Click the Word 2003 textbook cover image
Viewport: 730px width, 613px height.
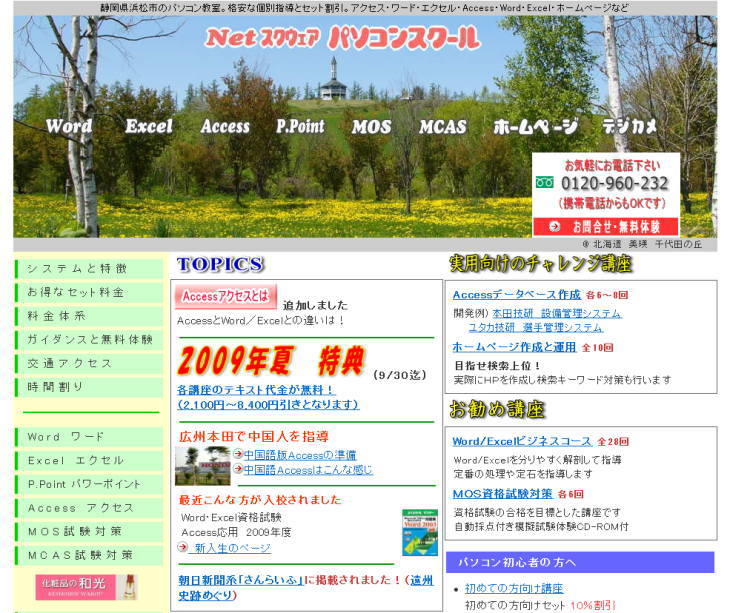click(420, 532)
